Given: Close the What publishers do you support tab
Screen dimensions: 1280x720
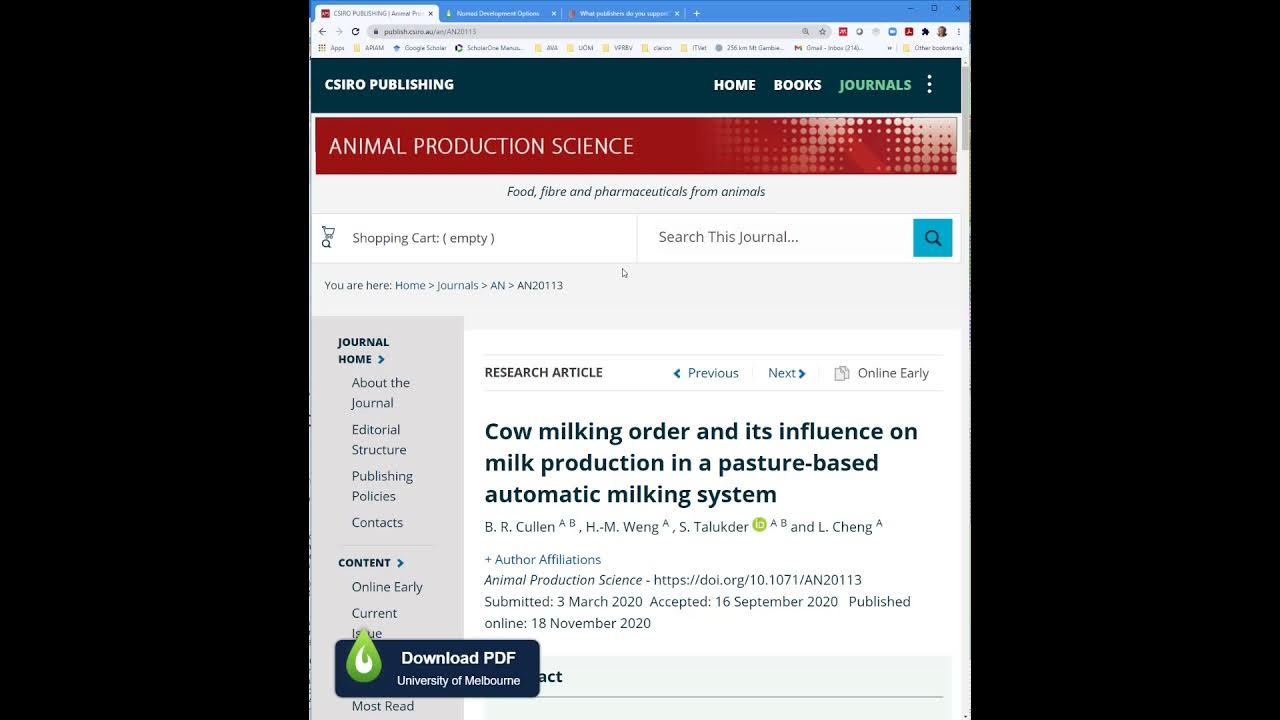Looking at the screenshot, I should point(677,13).
